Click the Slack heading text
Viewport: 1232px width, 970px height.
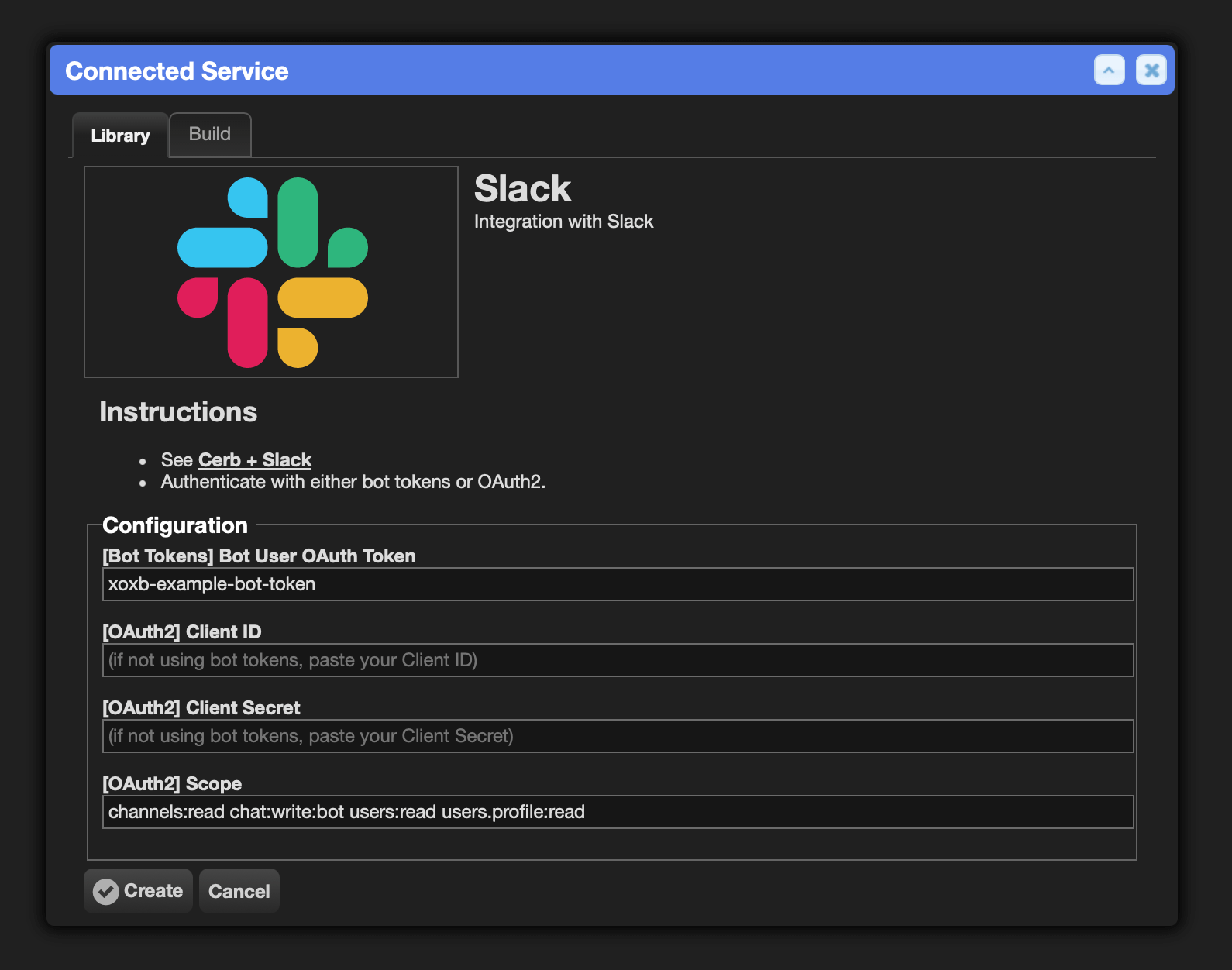click(x=523, y=189)
